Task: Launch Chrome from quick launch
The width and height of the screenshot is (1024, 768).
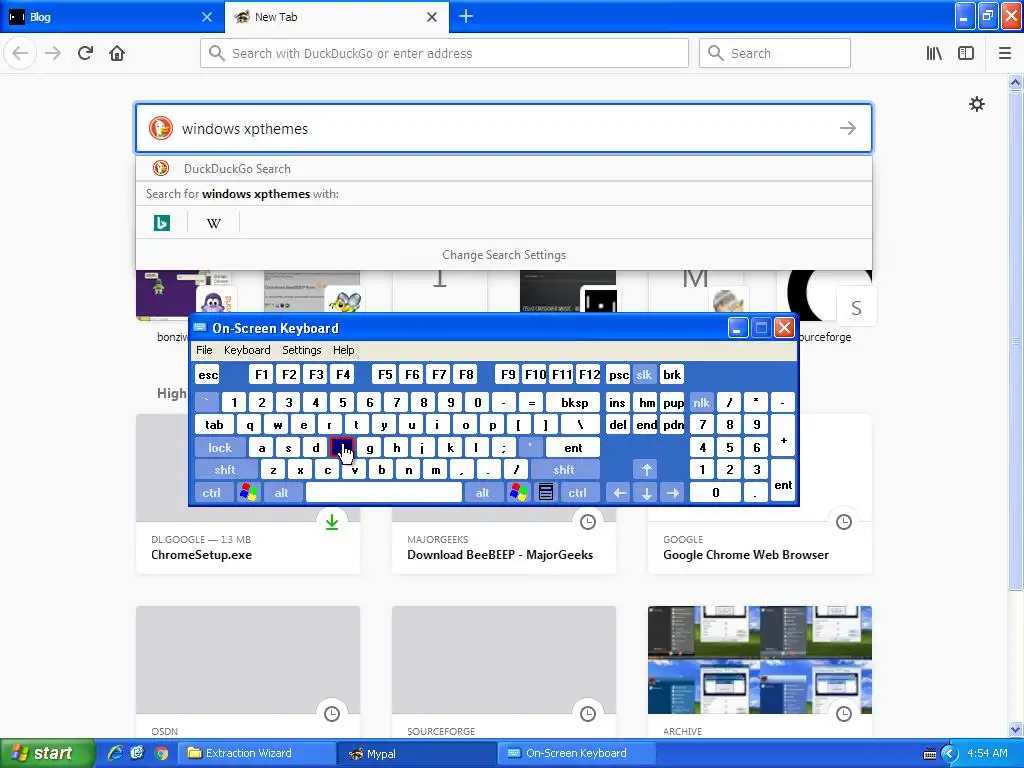Action: click(161, 753)
